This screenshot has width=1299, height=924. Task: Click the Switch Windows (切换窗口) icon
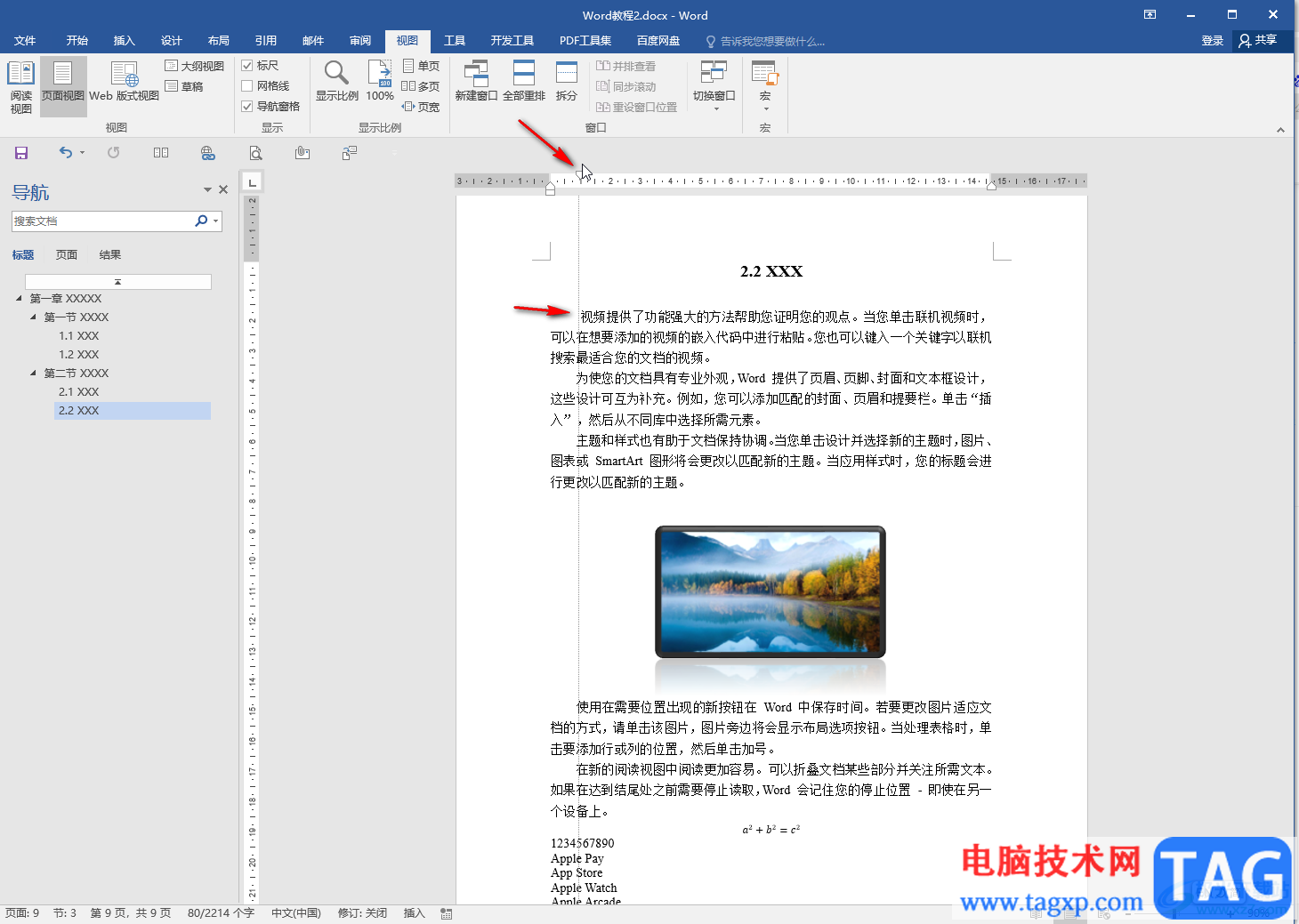(x=714, y=73)
